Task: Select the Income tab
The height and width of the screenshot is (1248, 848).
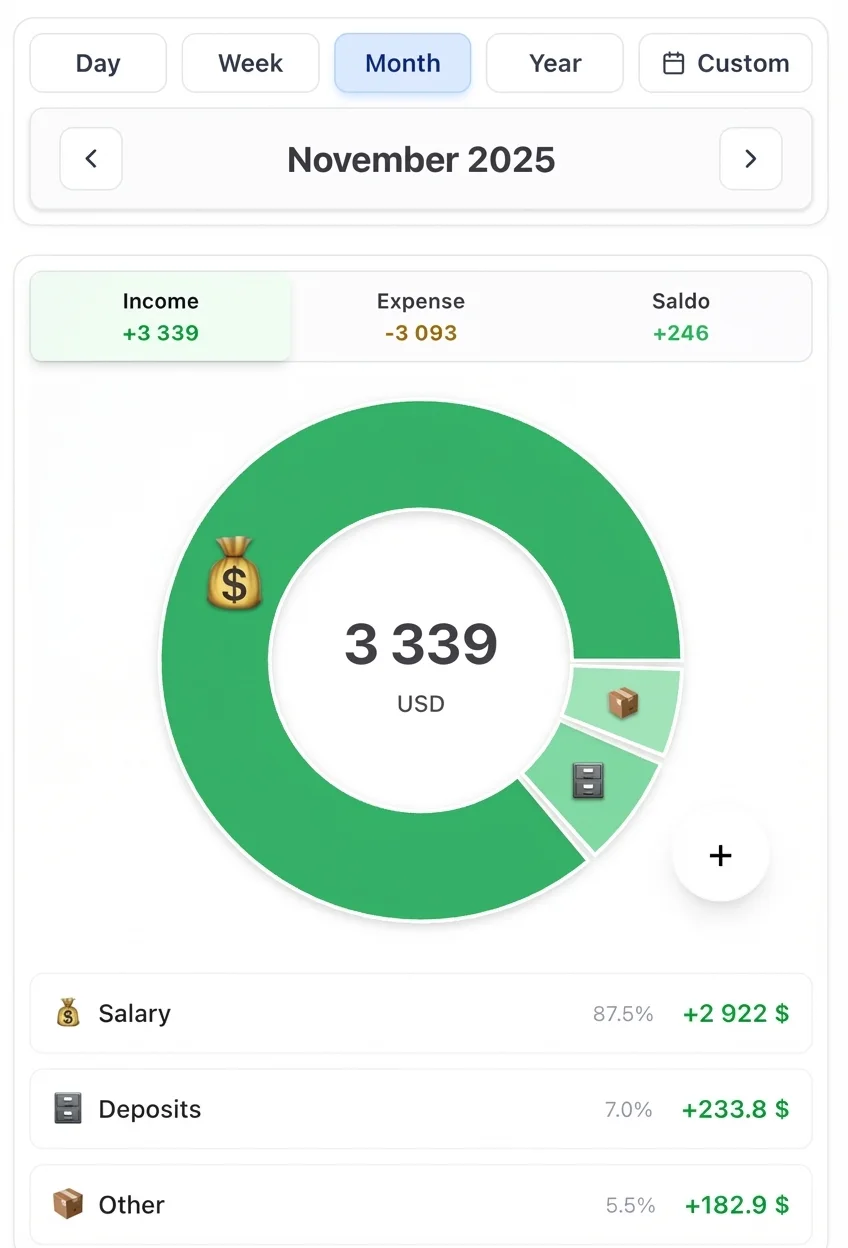Action: click(x=160, y=316)
